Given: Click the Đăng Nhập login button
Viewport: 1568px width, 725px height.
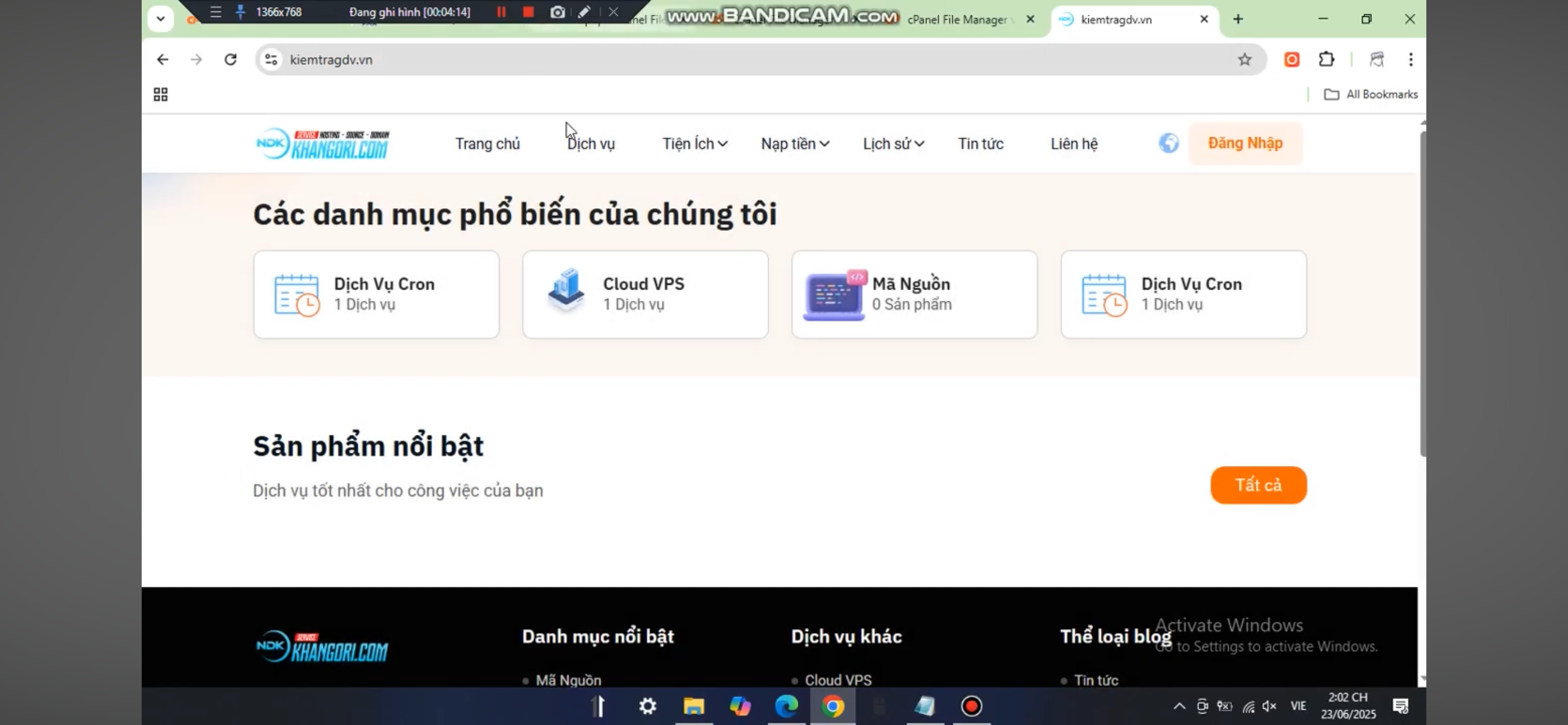Looking at the screenshot, I should click(x=1245, y=143).
